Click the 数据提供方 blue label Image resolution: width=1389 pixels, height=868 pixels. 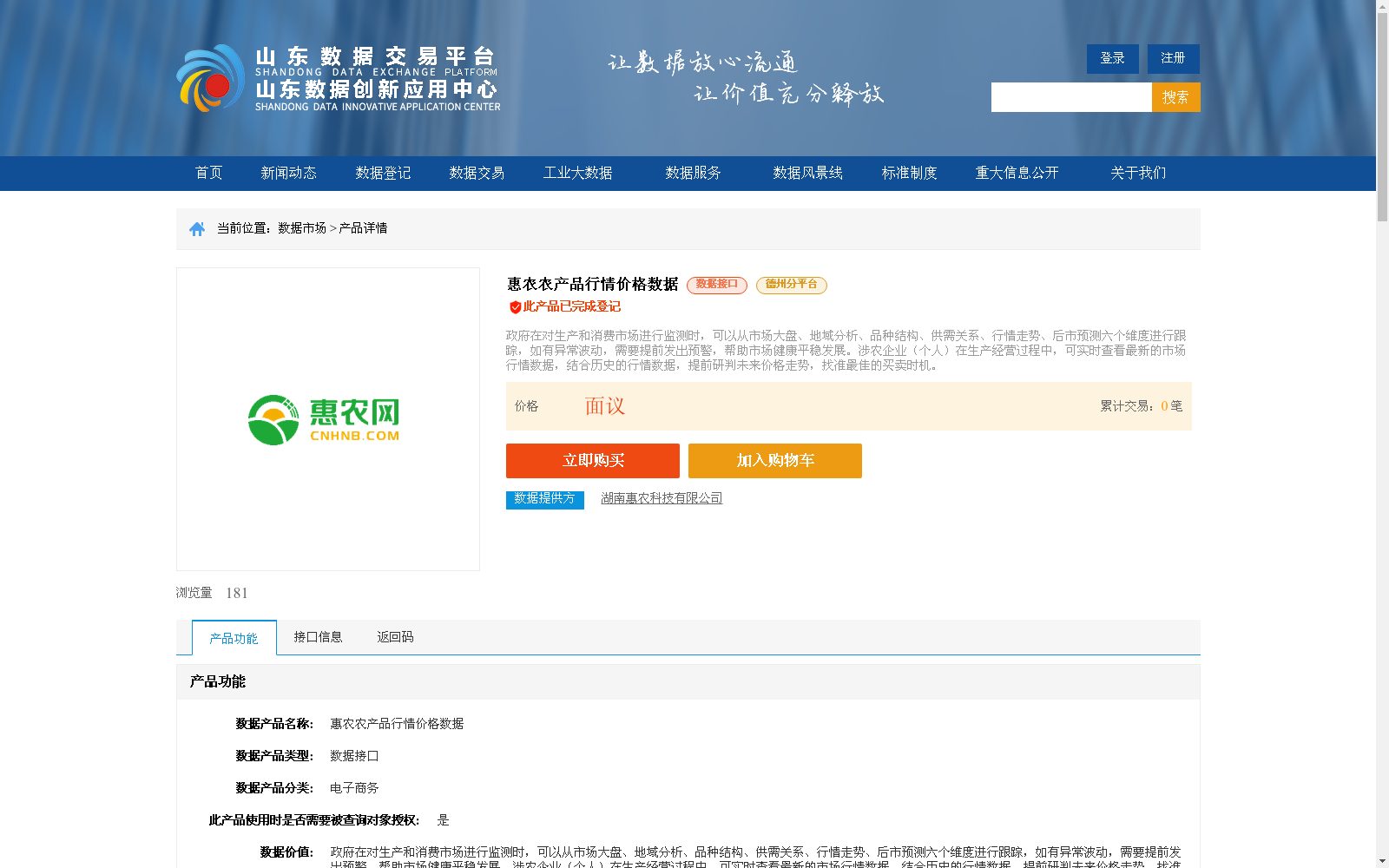pyautogui.click(x=545, y=500)
